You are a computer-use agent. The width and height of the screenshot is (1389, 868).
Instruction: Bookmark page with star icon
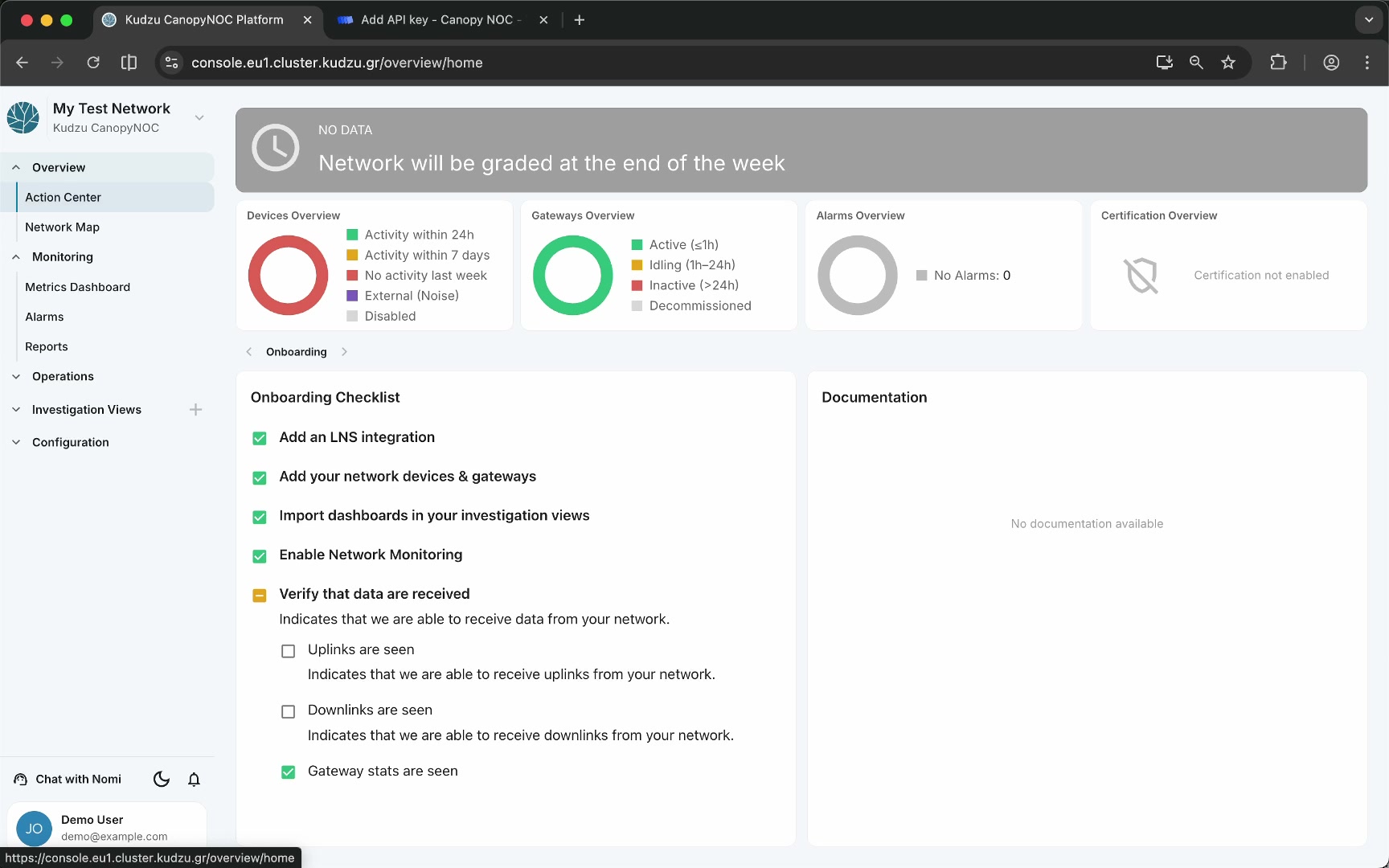(1228, 63)
